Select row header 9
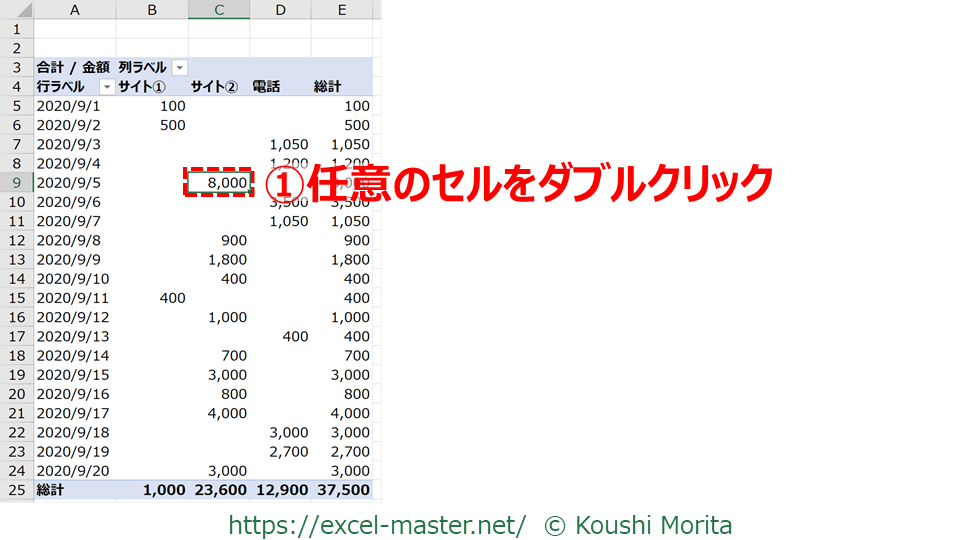Viewport: 960px width, 540px height. click(x=16, y=183)
